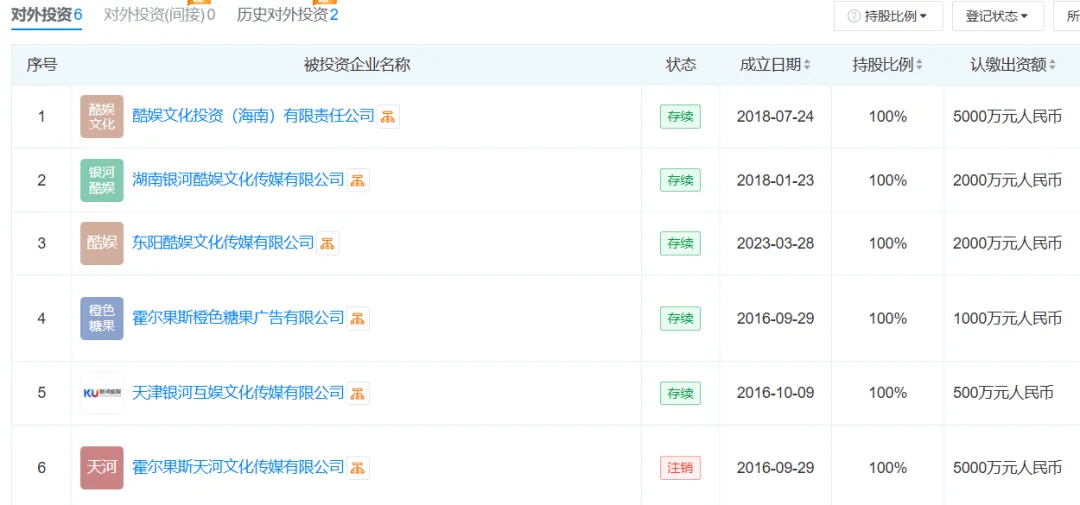Open the 持股比例 filter dropdown

pos(888,16)
